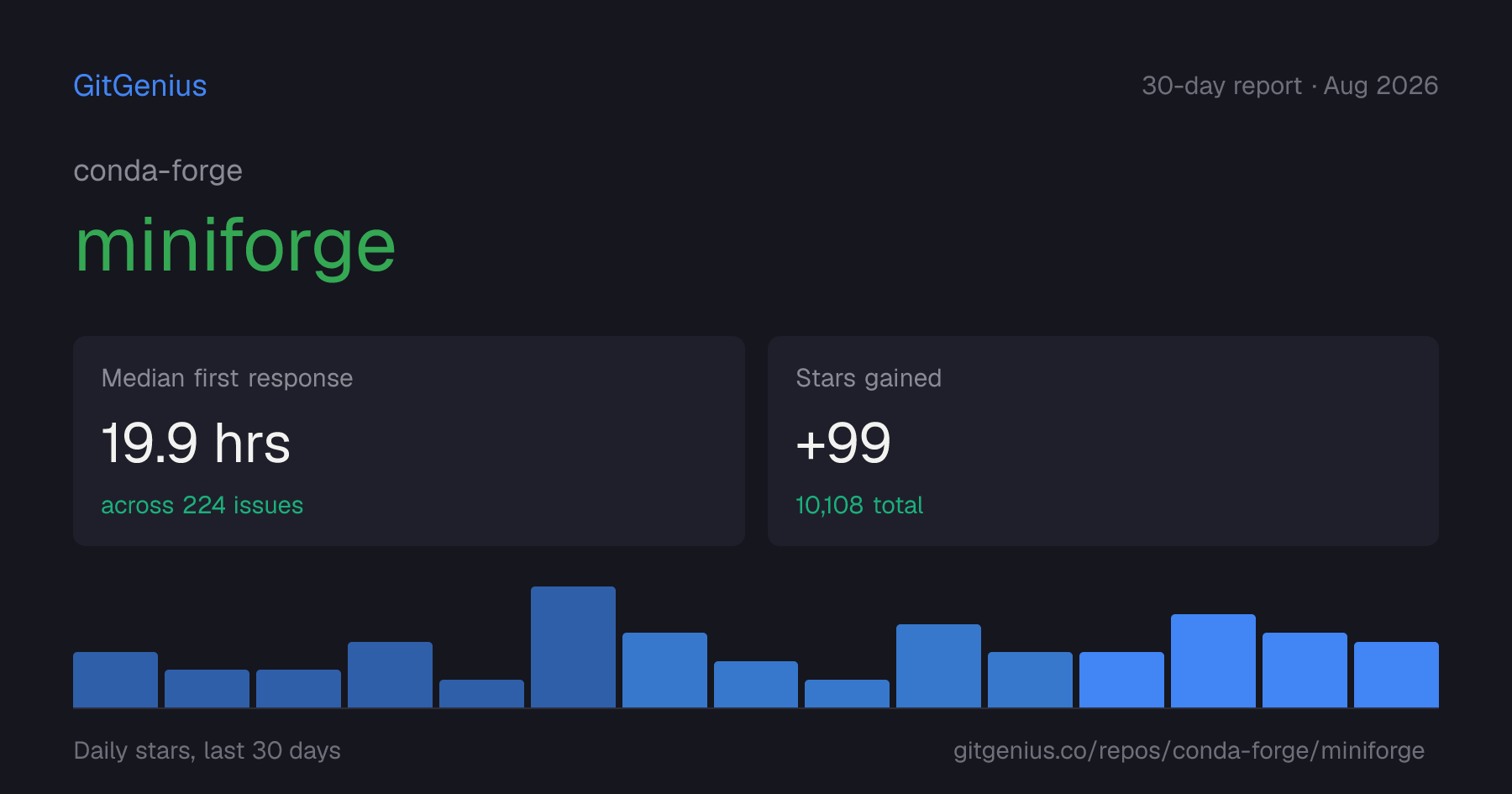Select the miniforge repository title

pos(235,246)
